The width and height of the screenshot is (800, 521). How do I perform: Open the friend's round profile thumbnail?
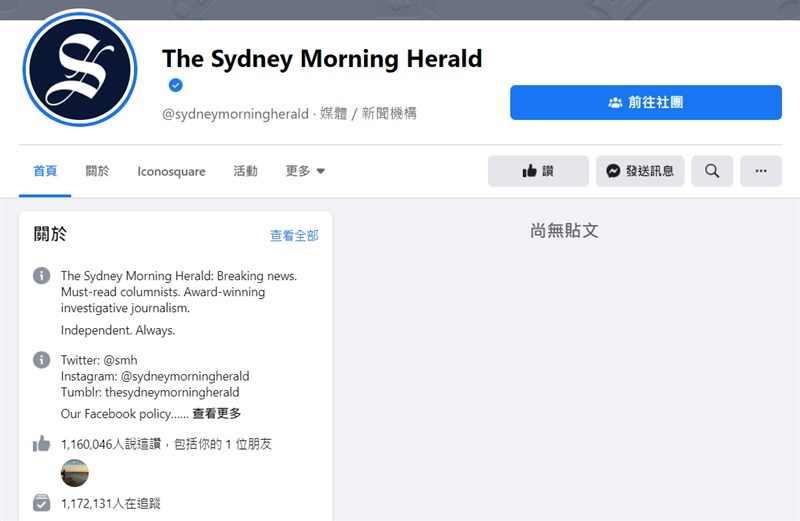click(74, 473)
